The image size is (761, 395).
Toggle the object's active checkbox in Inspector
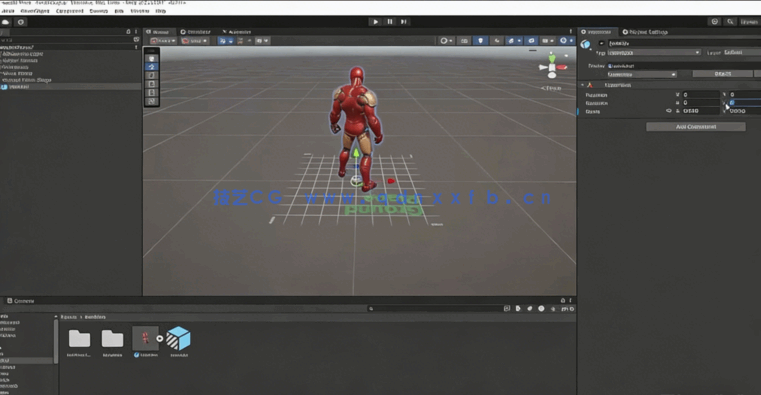(601, 43)
